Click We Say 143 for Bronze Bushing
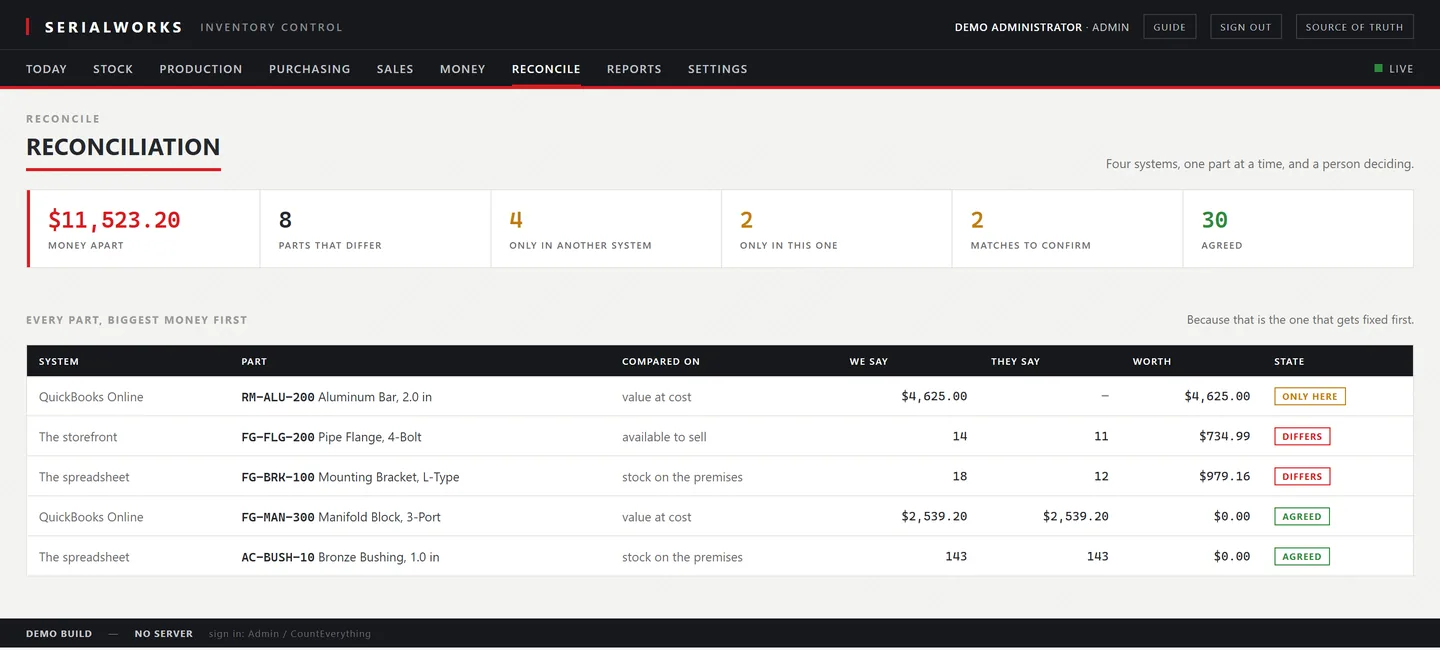The height and width of the screenshot is (650, 1440). click(956, 557)
